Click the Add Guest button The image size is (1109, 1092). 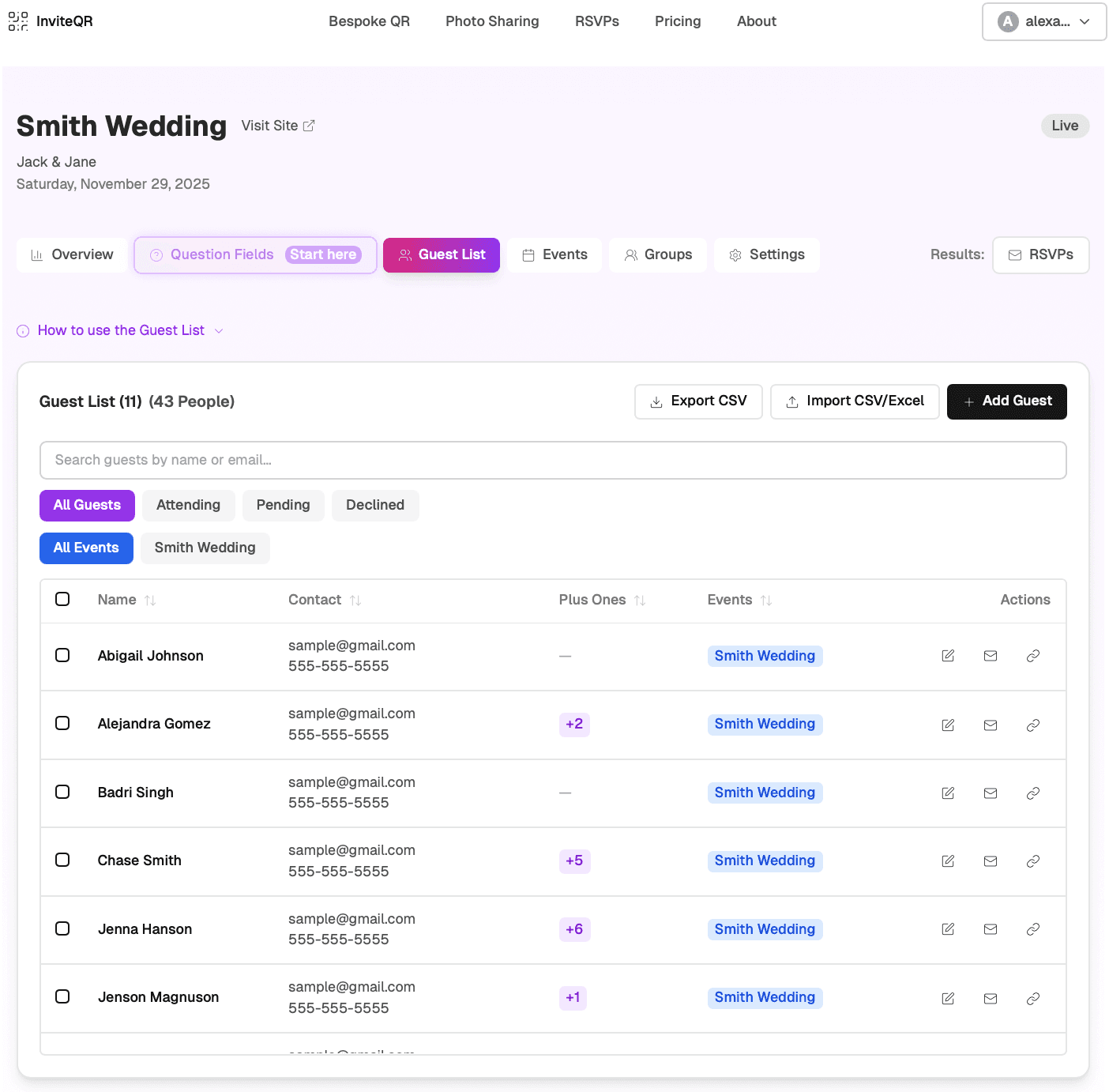click(x=1006, y=401)
